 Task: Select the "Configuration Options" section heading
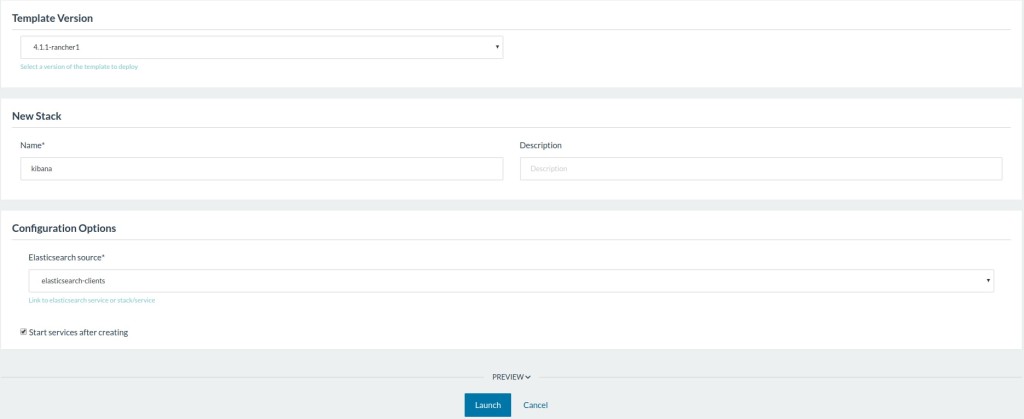click(63, 228)
